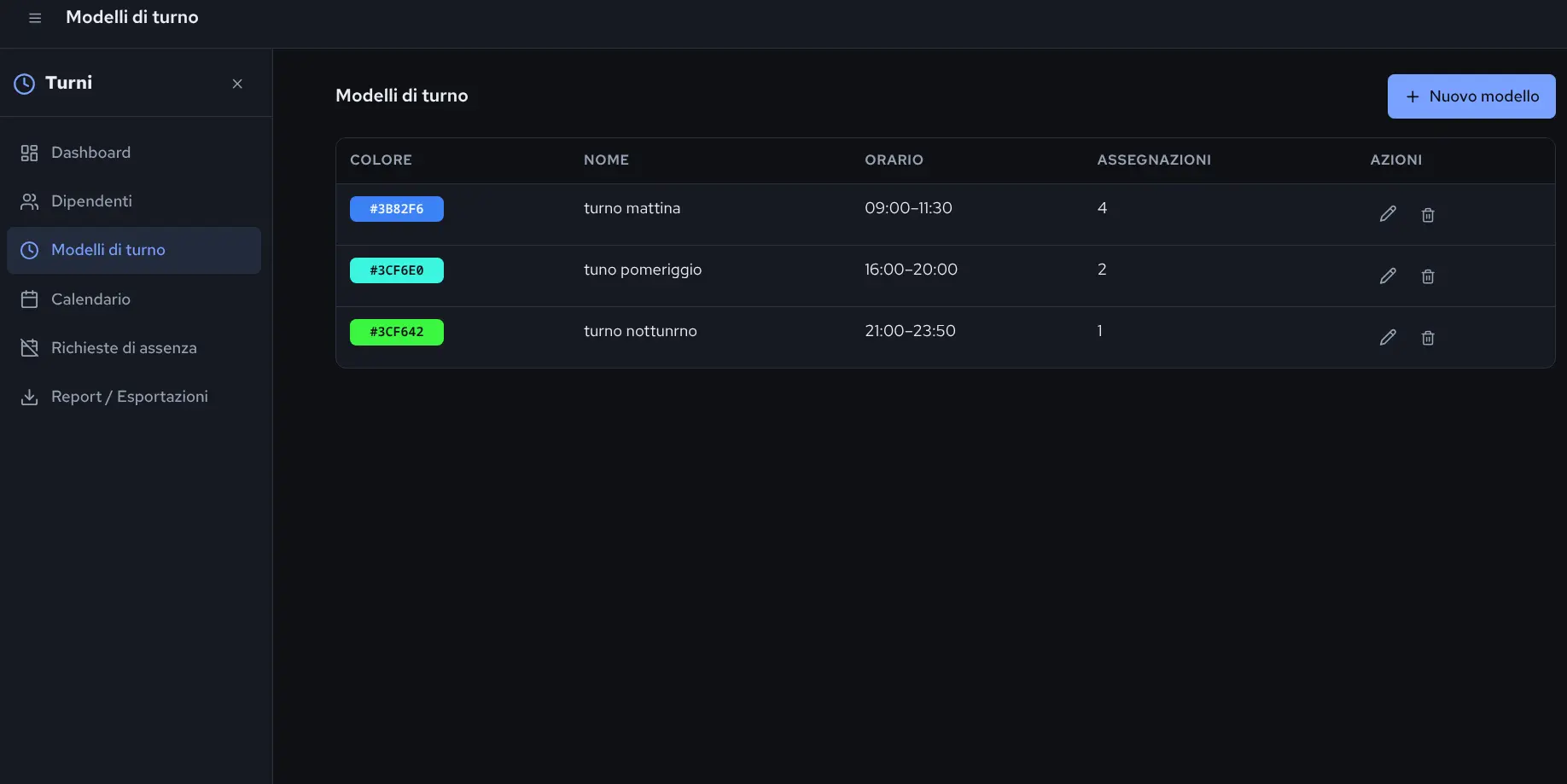Go to Dipendenti section

click(x=134, y=201)
